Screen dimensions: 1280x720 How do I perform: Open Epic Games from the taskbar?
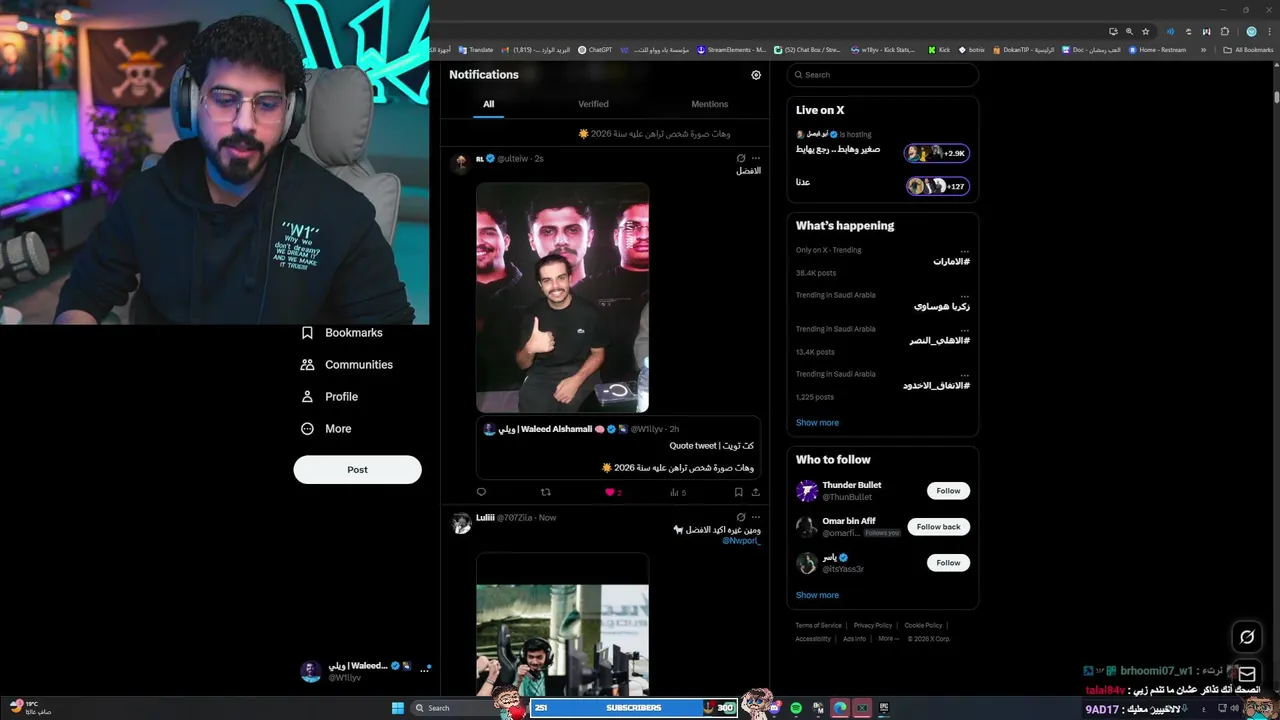(x=884, y=708)
